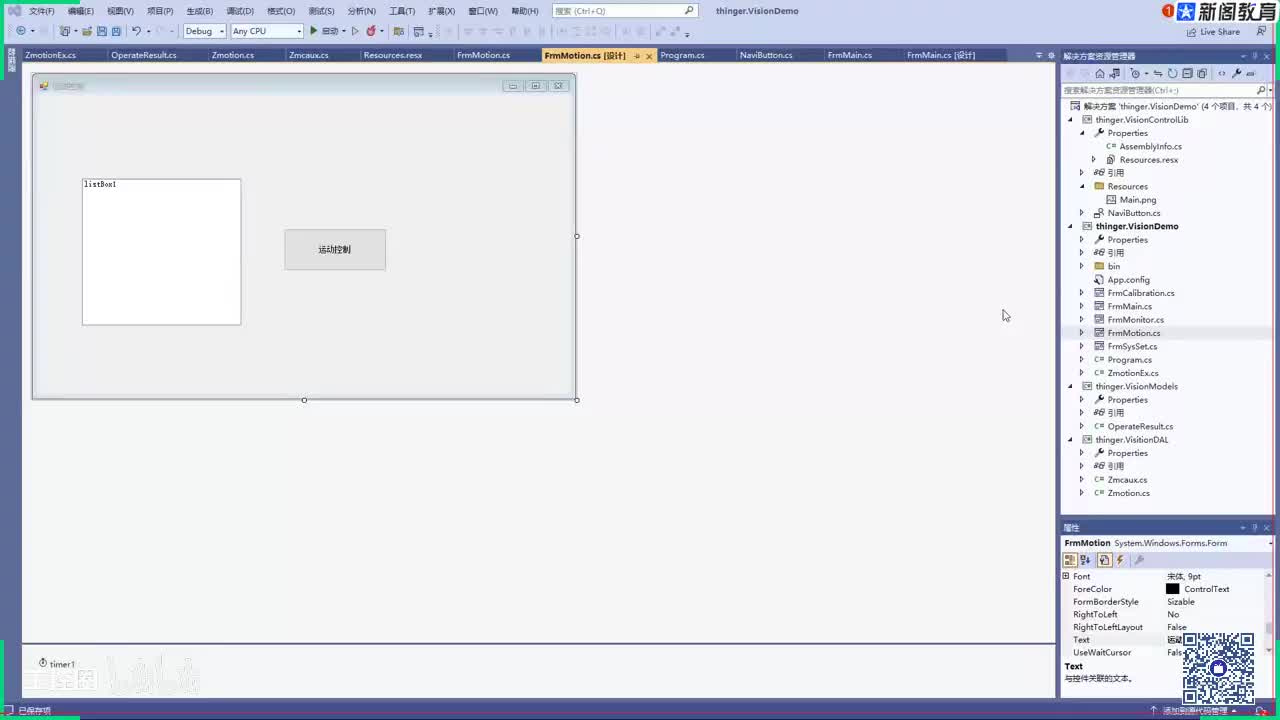This screenshot has height=720, width=1280.
Task: Click the Solution Explorer search field
Action: pyautogui.click(x=1159, y=90)
